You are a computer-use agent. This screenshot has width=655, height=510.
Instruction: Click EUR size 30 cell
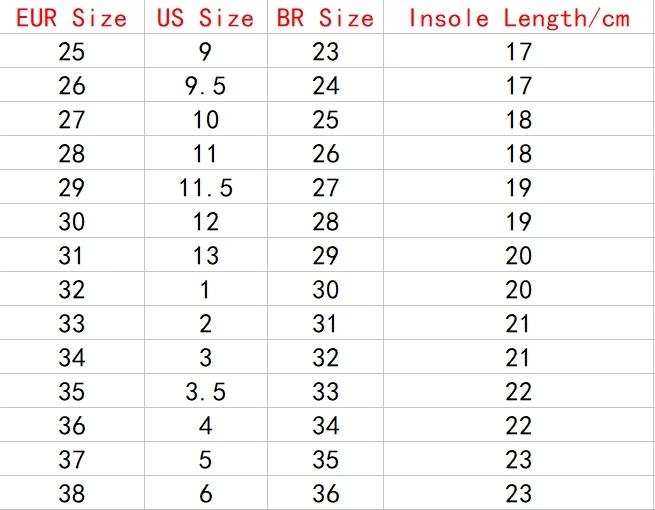pos(71,221)
